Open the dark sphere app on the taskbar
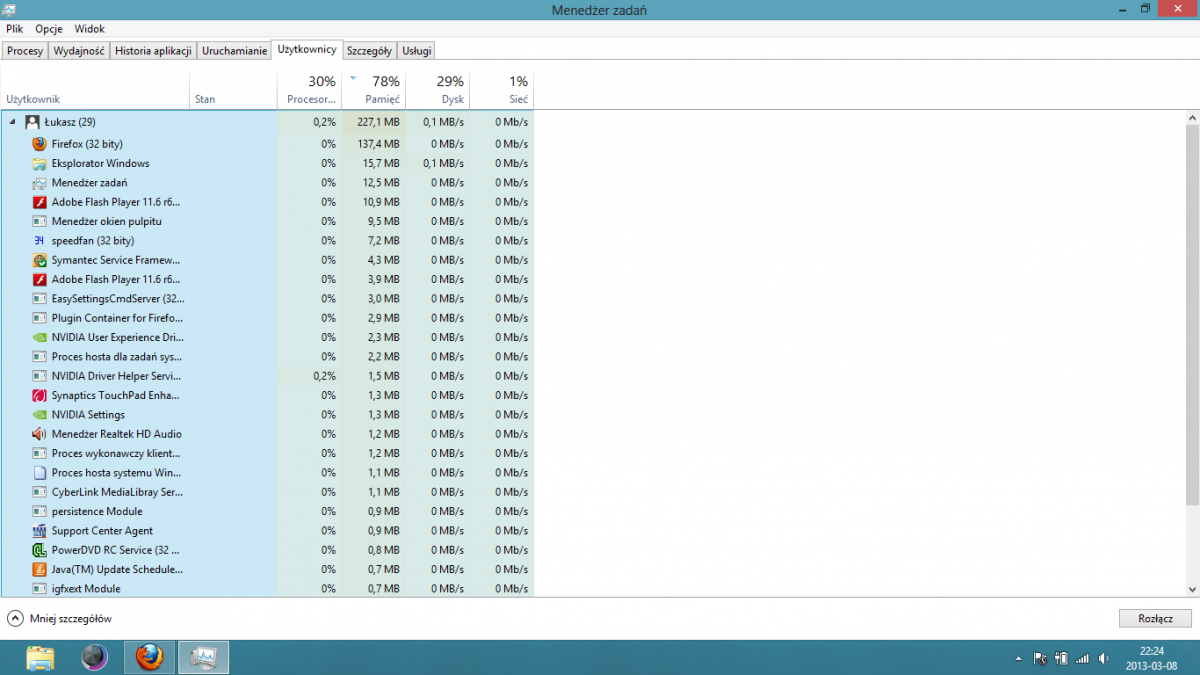Screen dimensions: 1200x675 [x=95, y=657]
